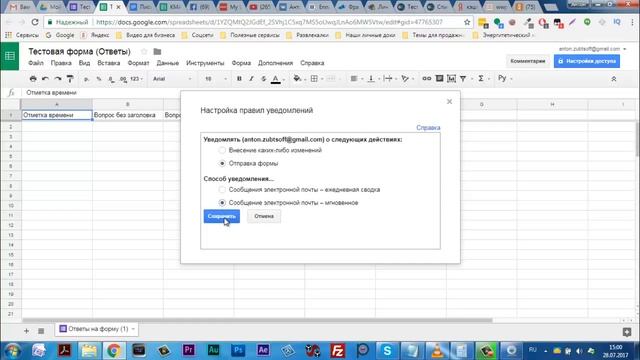The width and height of the screenshot is (640, 360).
Task: Click the filter funnel icon
Action: pos(463,78)
